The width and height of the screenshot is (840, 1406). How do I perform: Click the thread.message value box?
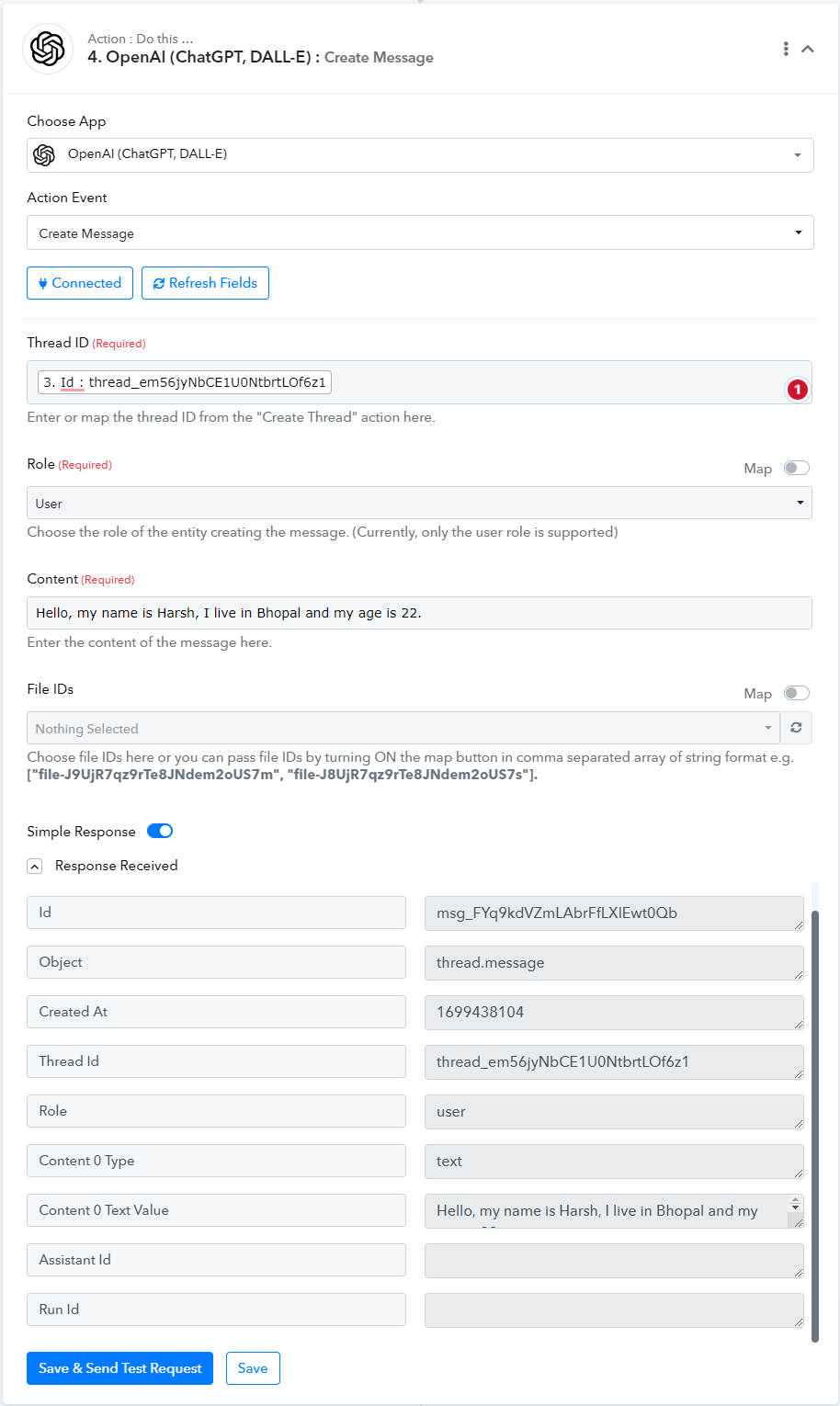click(x=614, y=962)
